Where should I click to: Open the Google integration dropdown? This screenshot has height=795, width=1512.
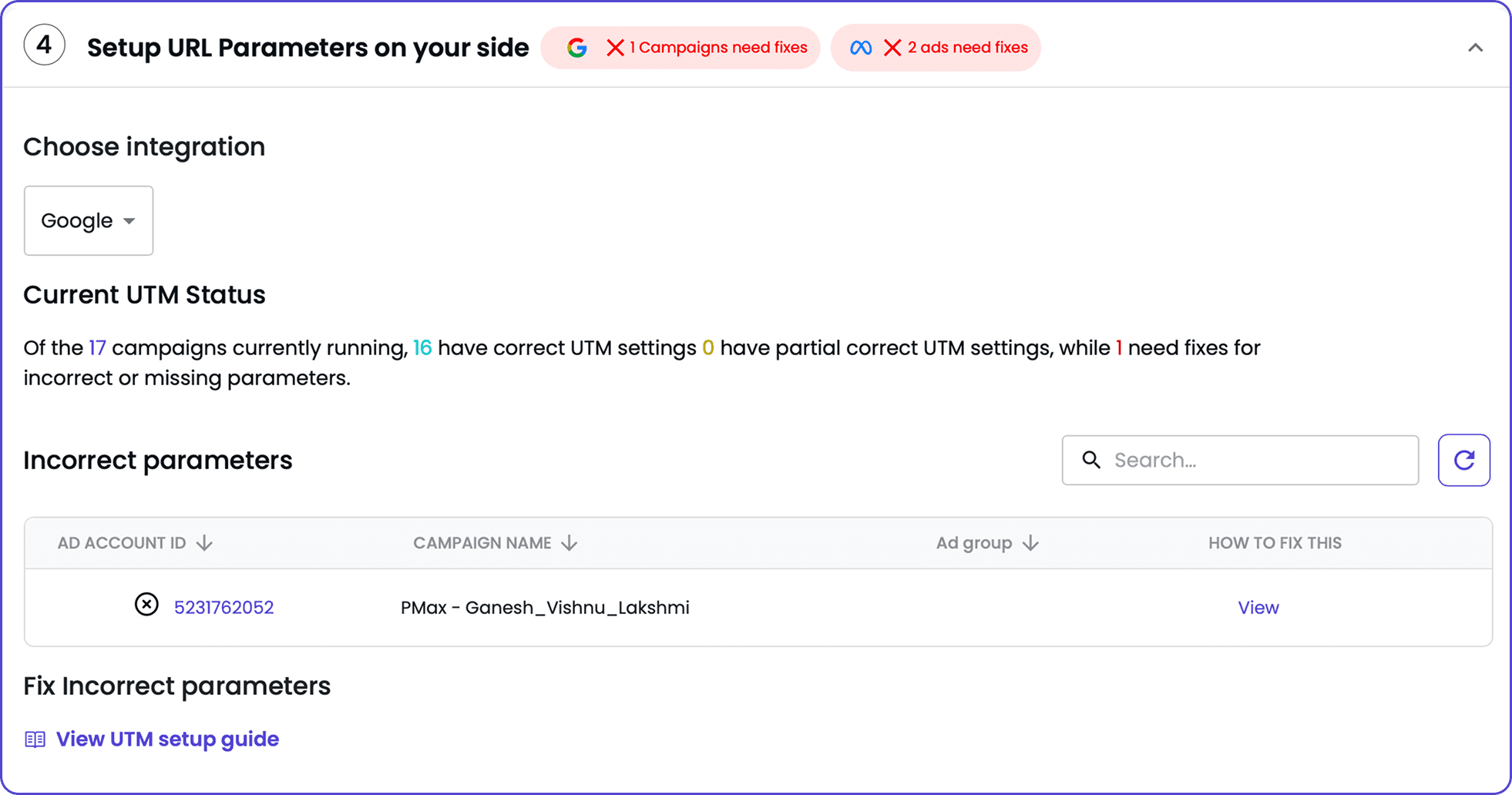click(x=88, y=220)
